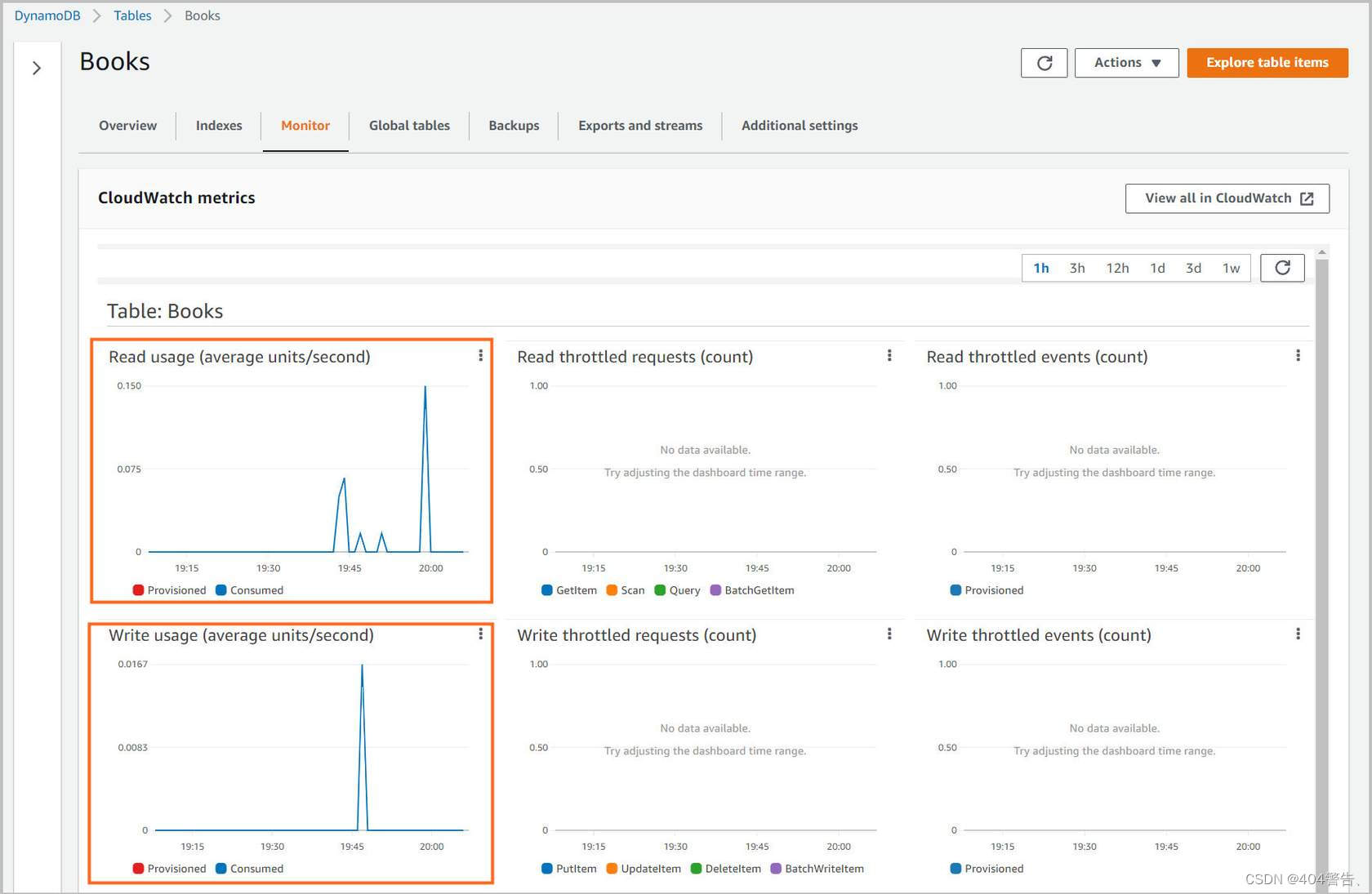Open Read throttled requests widget menu
1372x894 pixels.
(x=889, y=355)
